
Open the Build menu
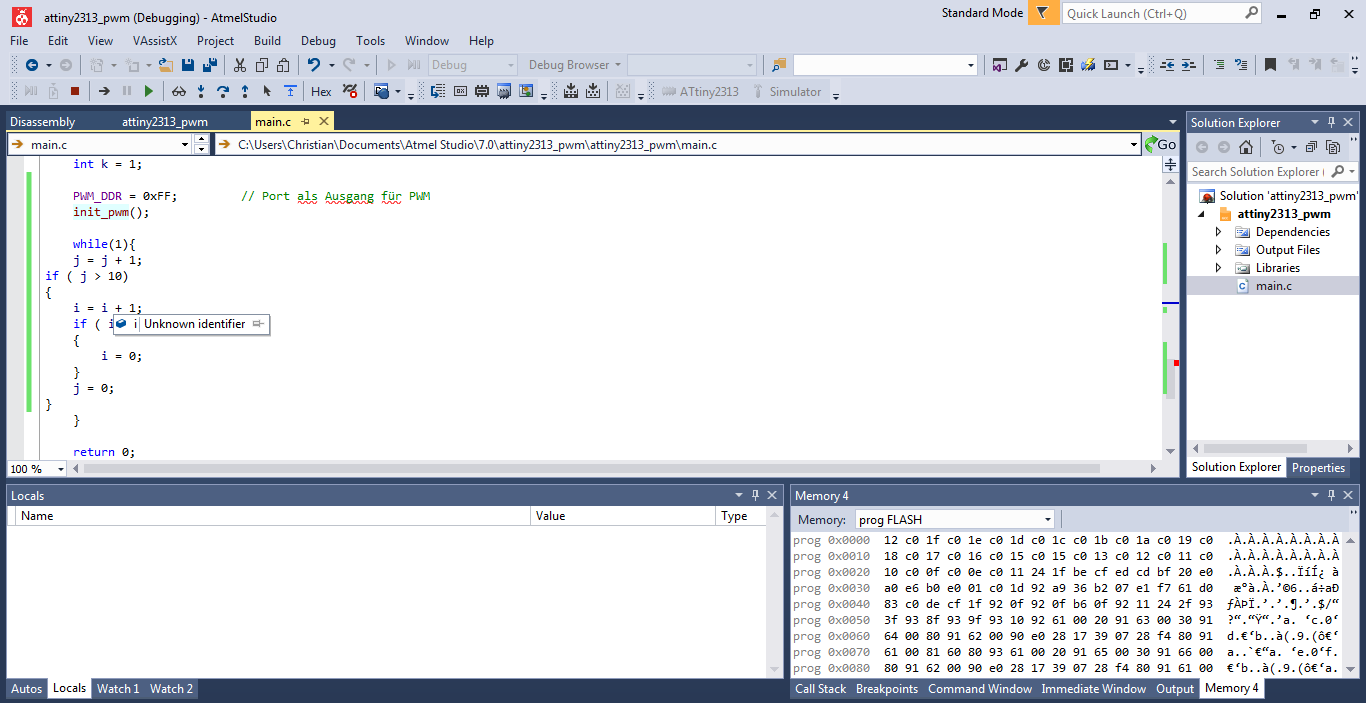(x=267, y=41)
